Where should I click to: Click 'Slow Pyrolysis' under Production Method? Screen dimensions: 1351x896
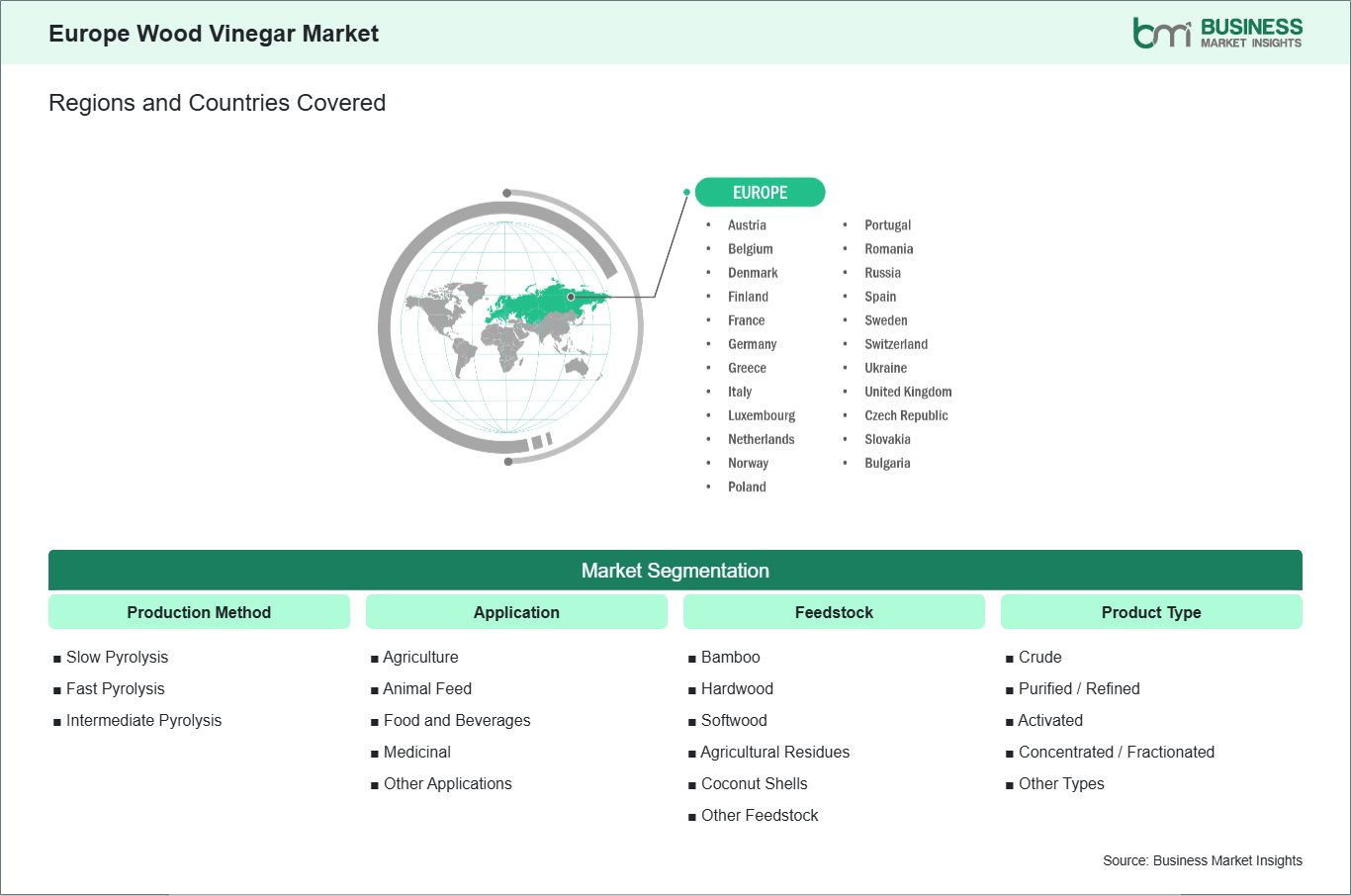point(117,658)
